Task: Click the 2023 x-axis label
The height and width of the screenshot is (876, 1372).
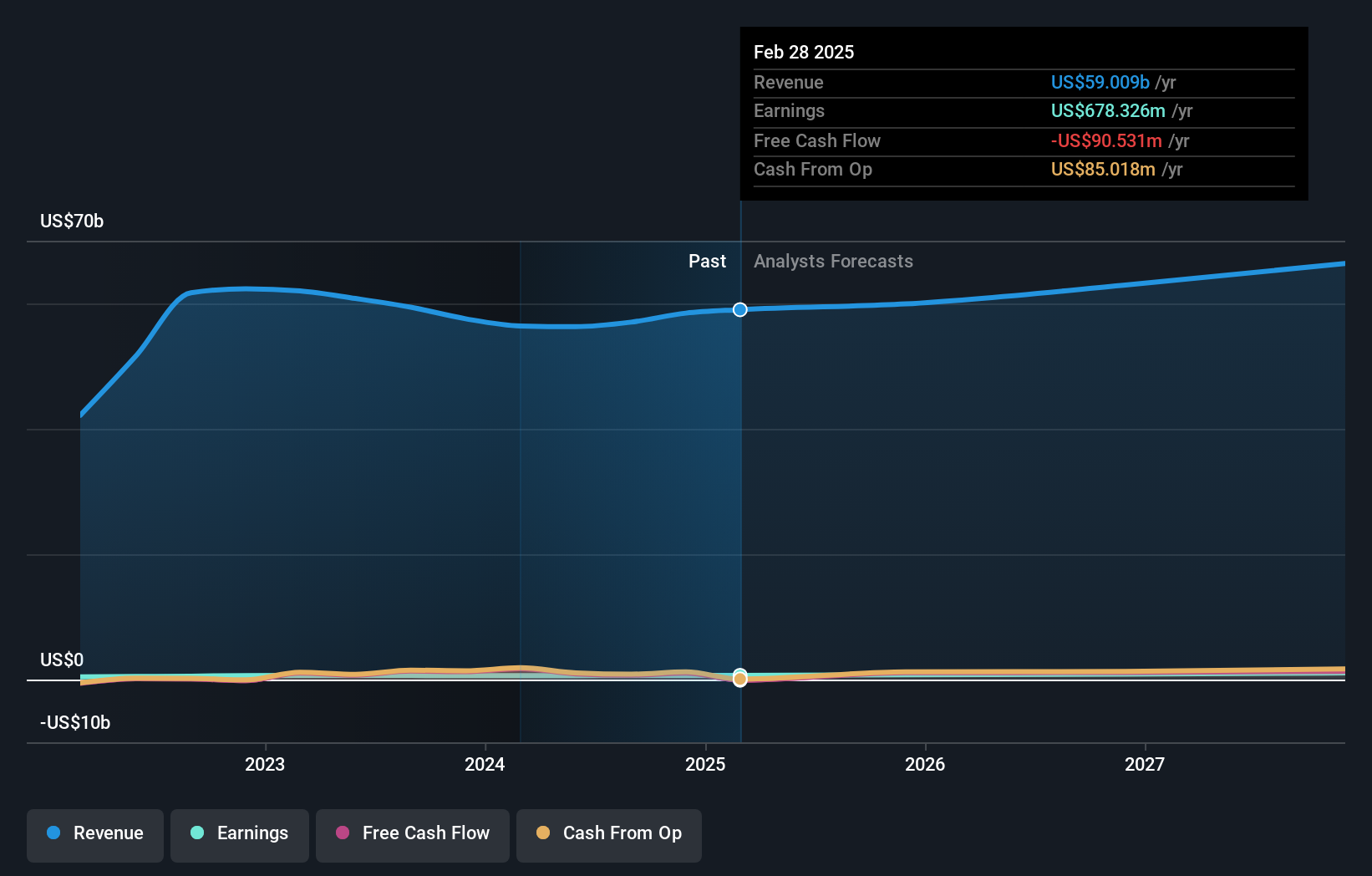Action: click(265, 764)
